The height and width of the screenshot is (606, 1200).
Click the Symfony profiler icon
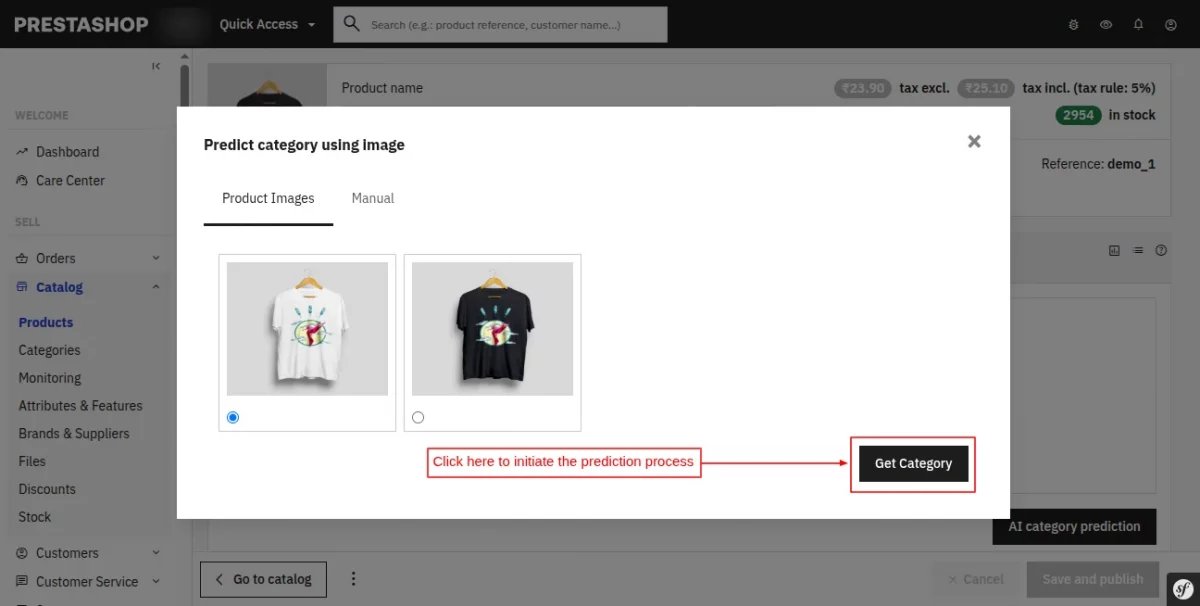[1181, 587]
